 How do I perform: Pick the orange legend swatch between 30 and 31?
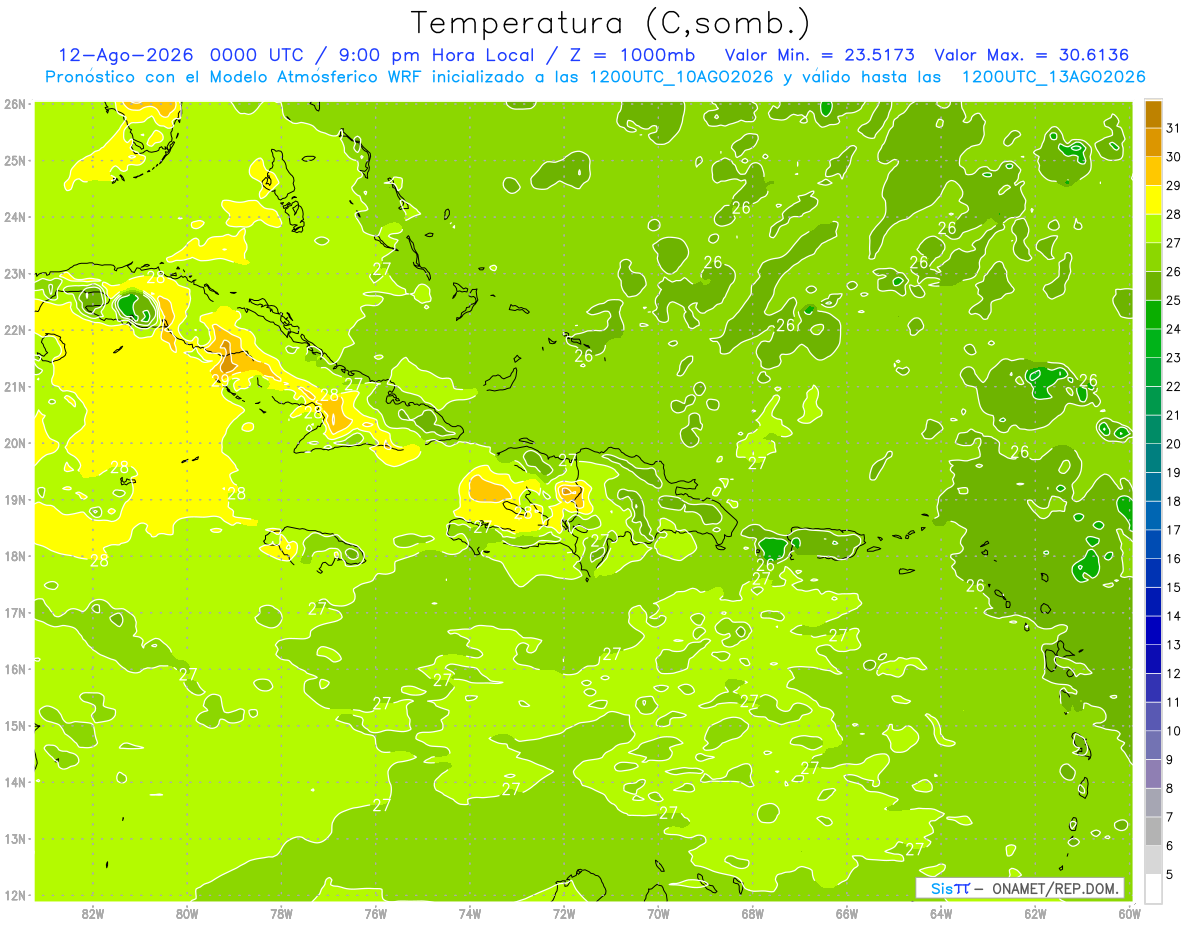pos(1153,143)
